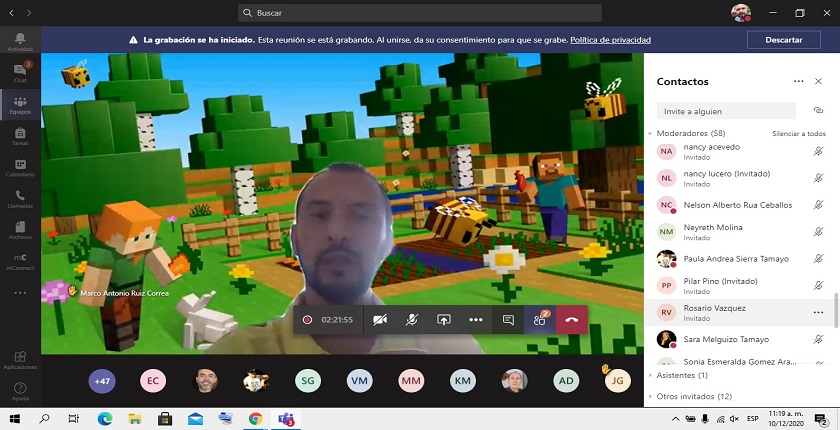
Task: Select the JG participant avatar
Action: point(618,381)
